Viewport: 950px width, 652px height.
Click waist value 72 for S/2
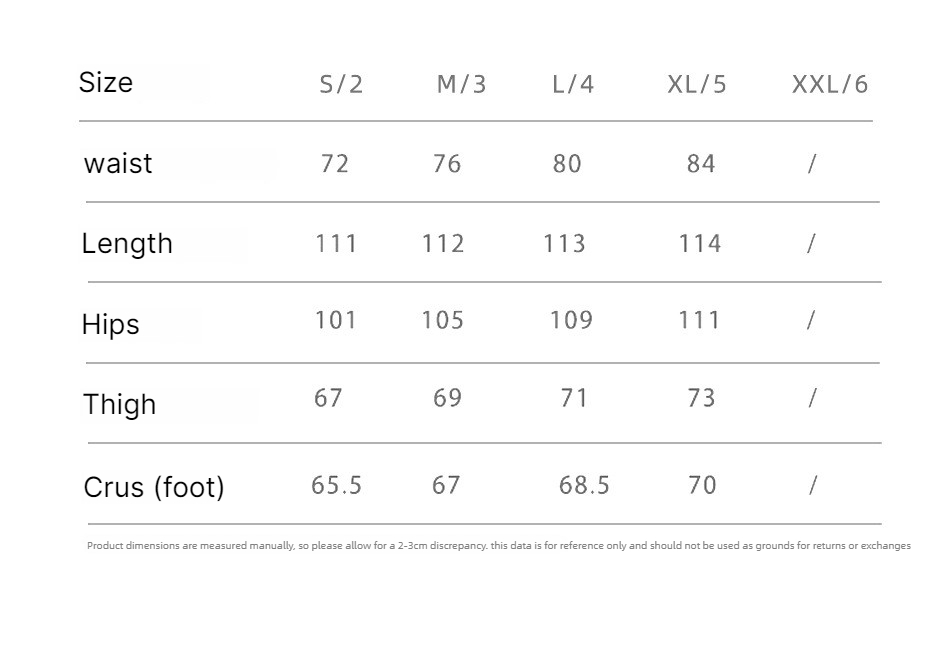click(x=334, y=164)
